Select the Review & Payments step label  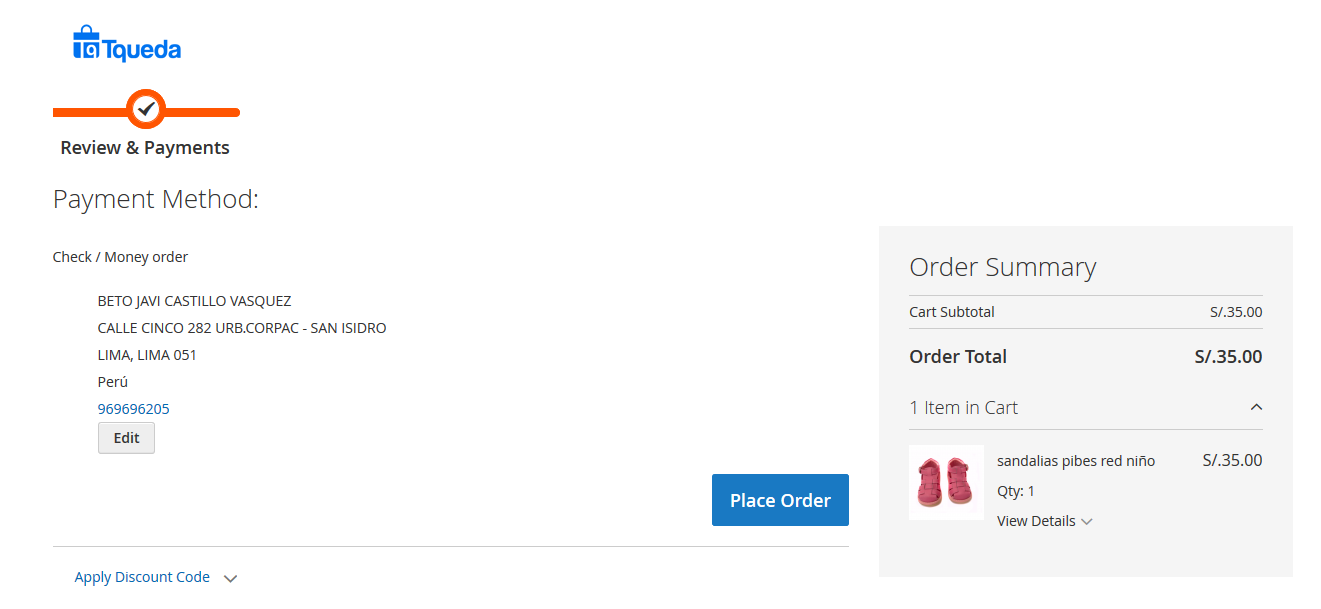[x=144, y=147]
